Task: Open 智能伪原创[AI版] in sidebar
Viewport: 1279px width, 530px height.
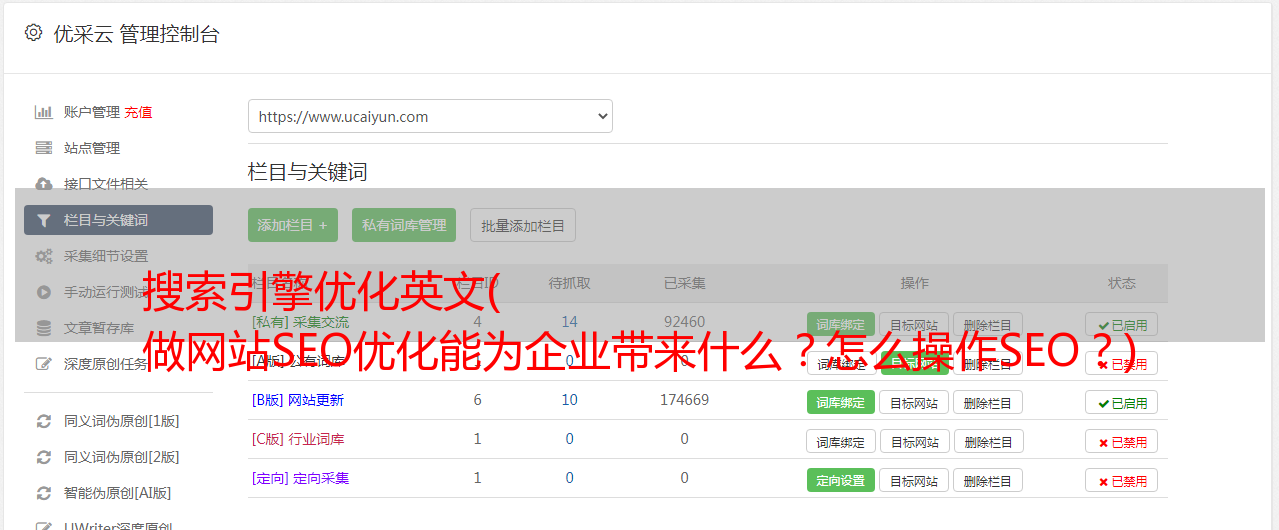Action: pyautogui.click(x=118, y=493)
